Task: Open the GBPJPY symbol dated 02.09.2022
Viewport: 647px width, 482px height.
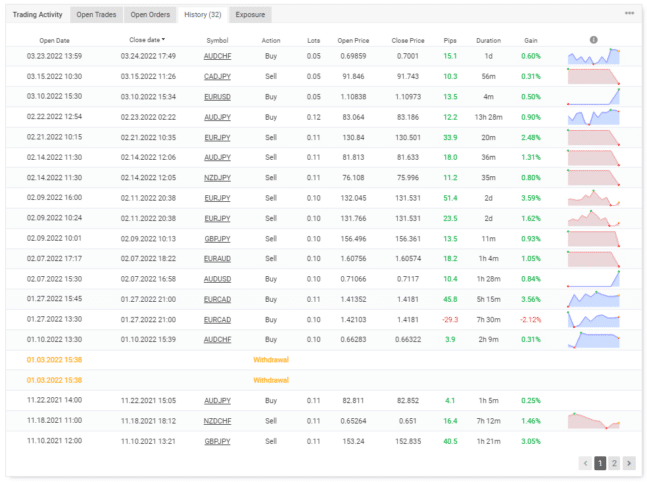Action: pos(217,238)
